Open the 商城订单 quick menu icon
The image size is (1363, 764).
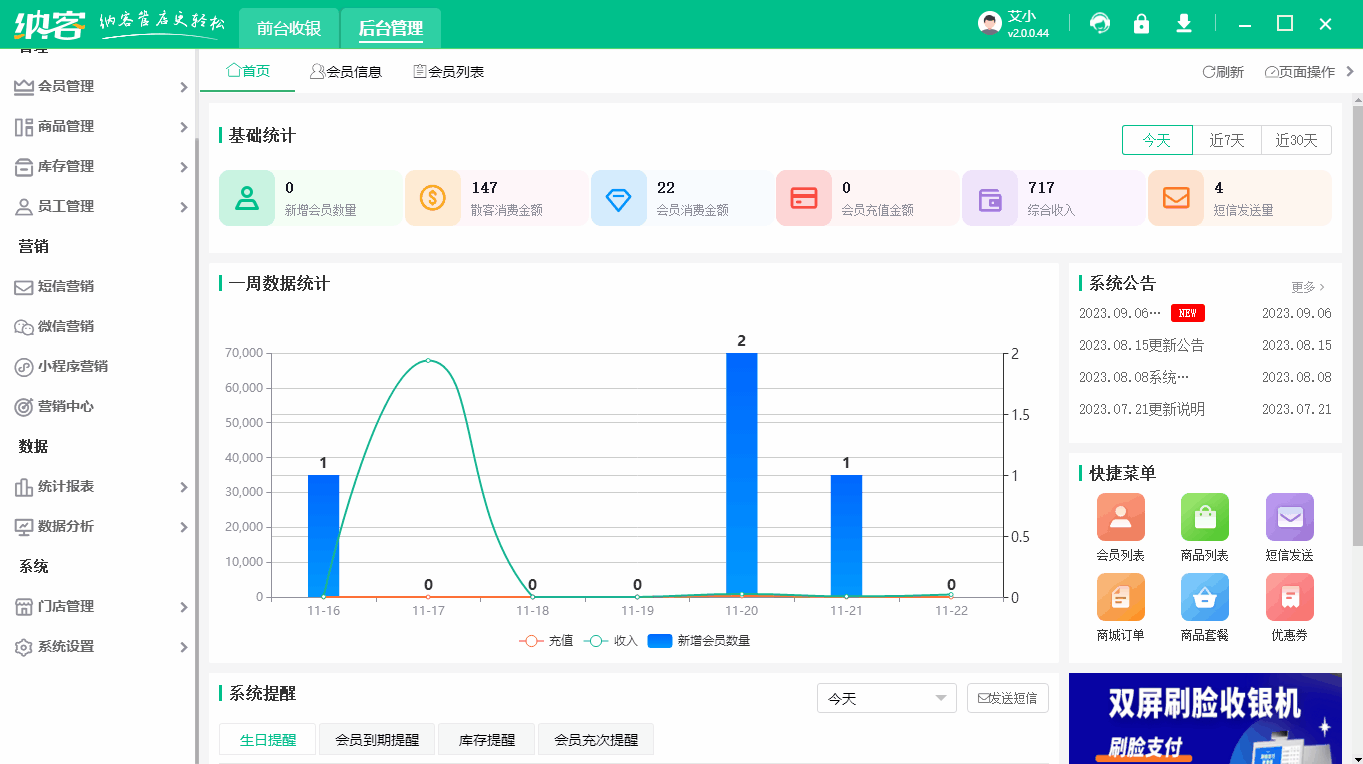pyautogui.click(x=1121, y=597)
